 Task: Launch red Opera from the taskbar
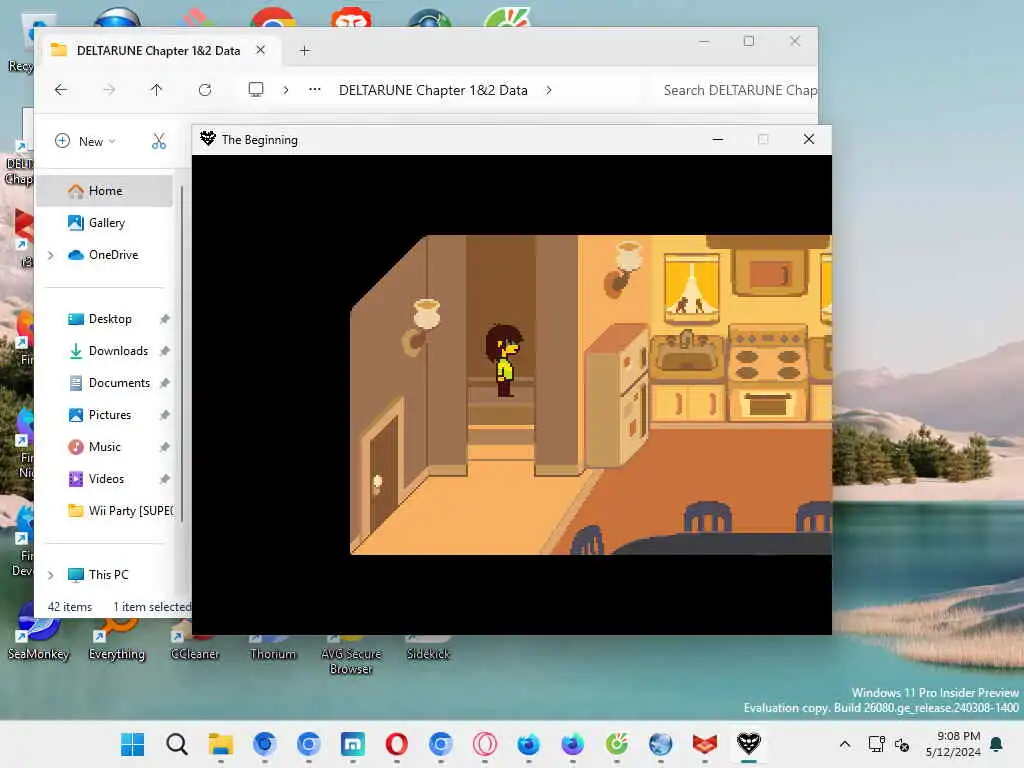tap(396, 744)
